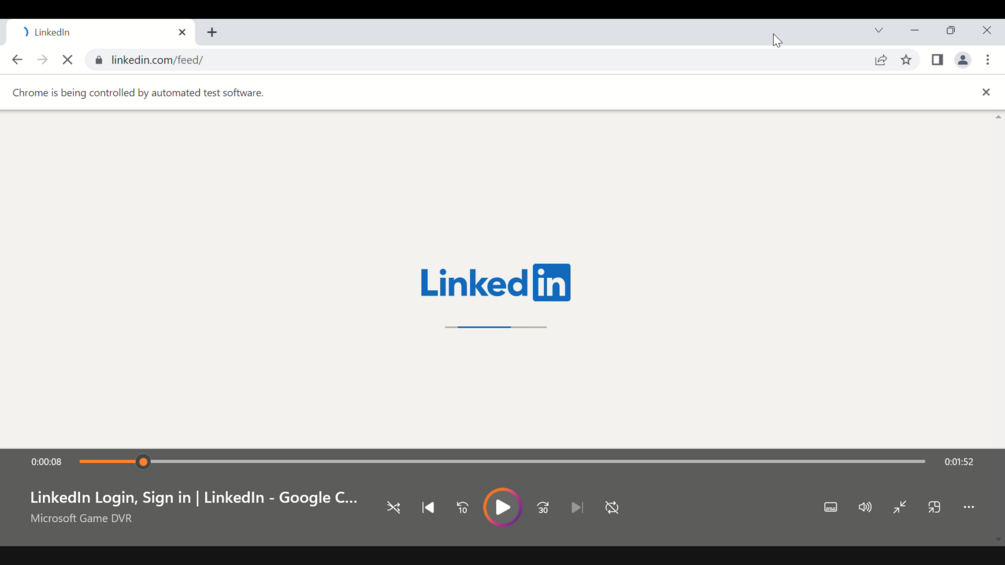Skip back 10 seconds
1005x565 pixels.
point(462,507)
